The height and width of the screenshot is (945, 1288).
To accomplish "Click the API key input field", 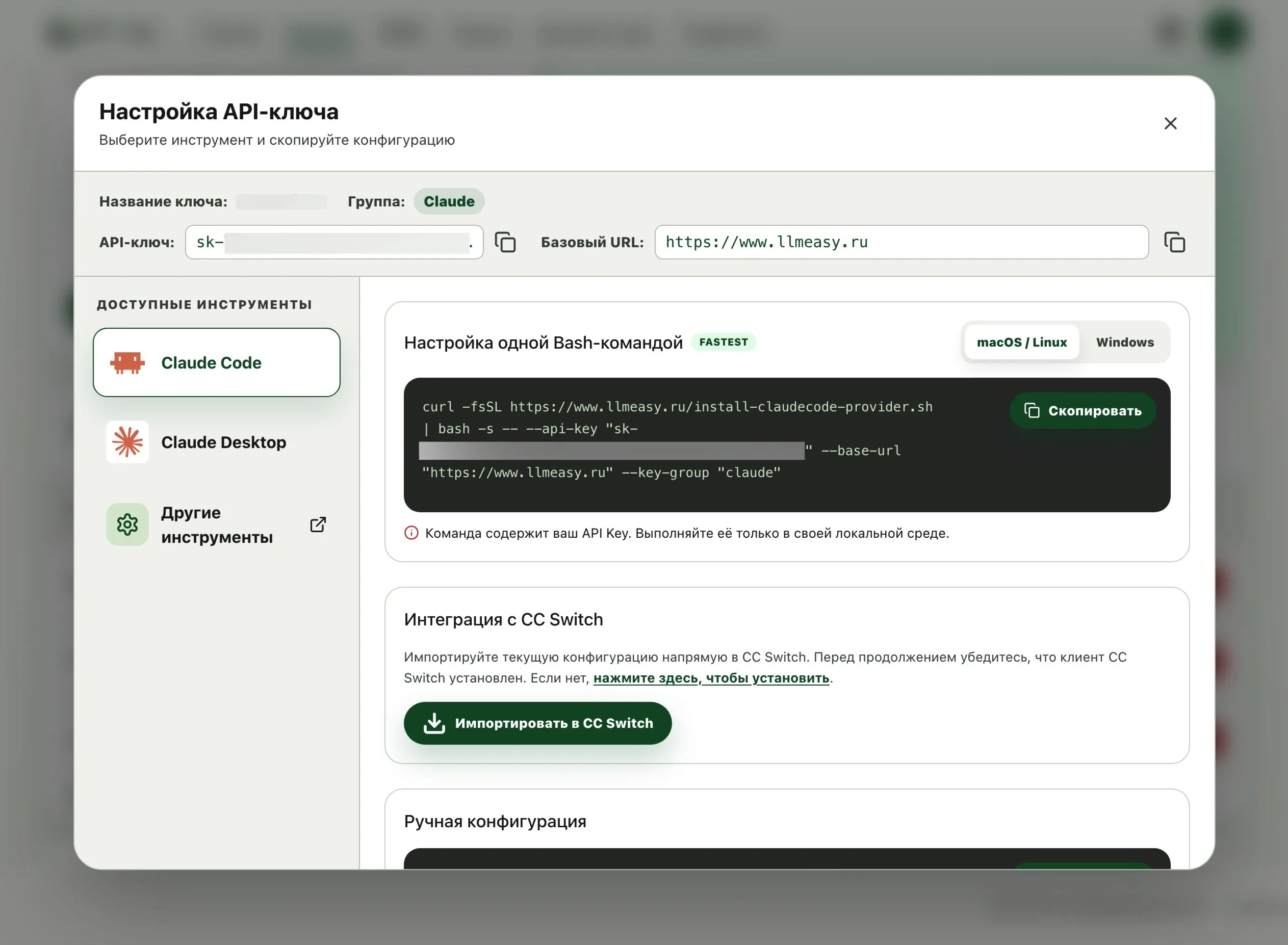I will point(334,242).
